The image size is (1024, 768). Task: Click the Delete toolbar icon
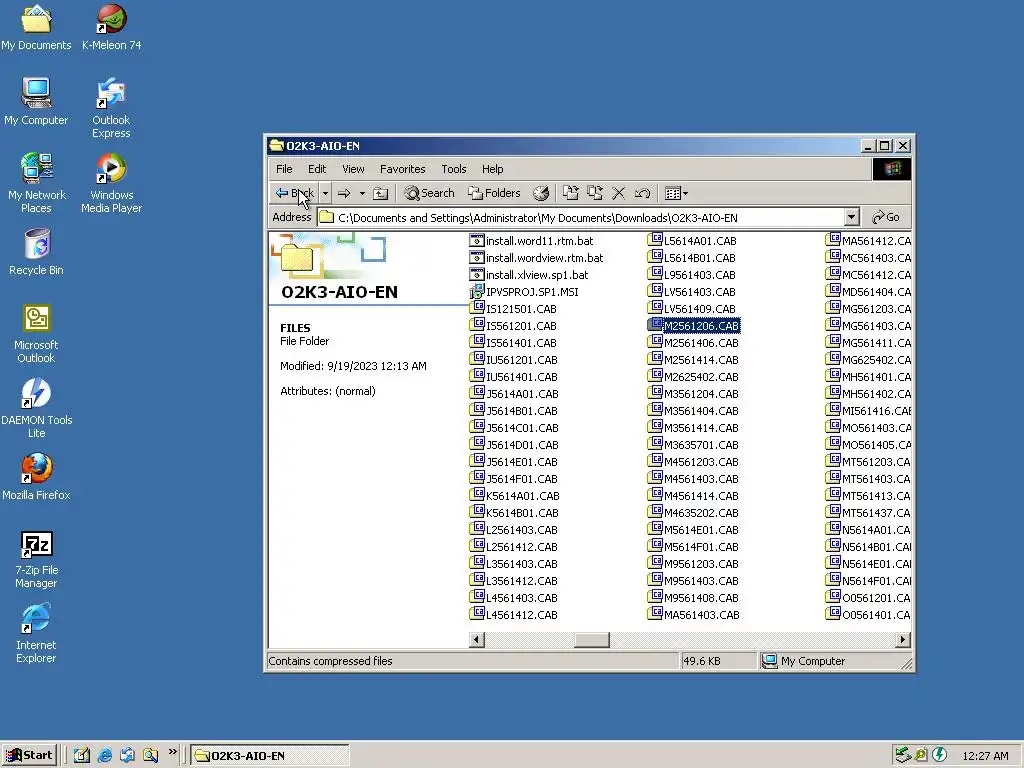[618, 193]
